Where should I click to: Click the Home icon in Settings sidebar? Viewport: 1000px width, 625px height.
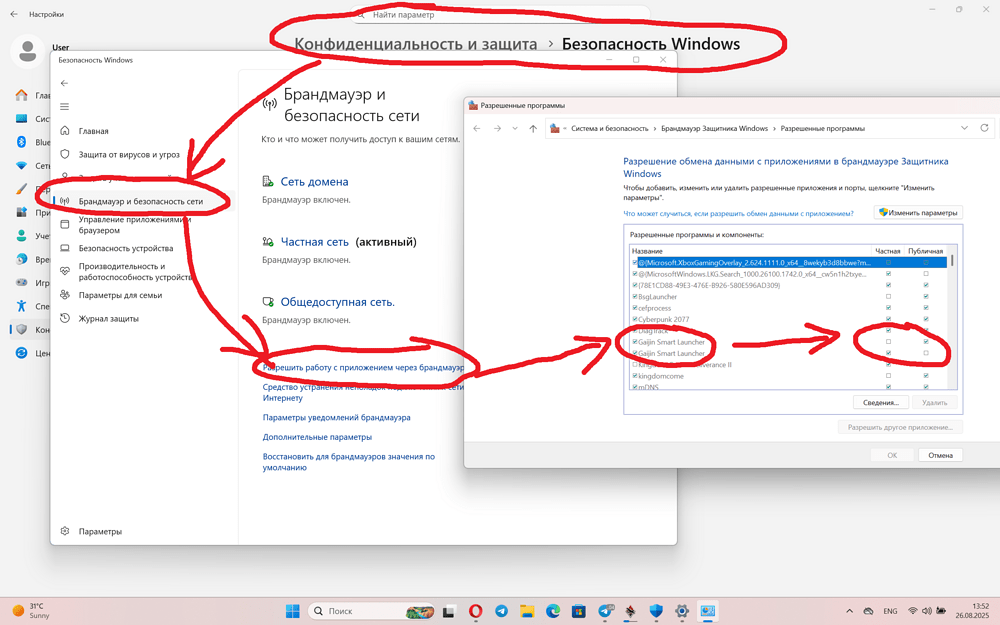coord(21,95)
